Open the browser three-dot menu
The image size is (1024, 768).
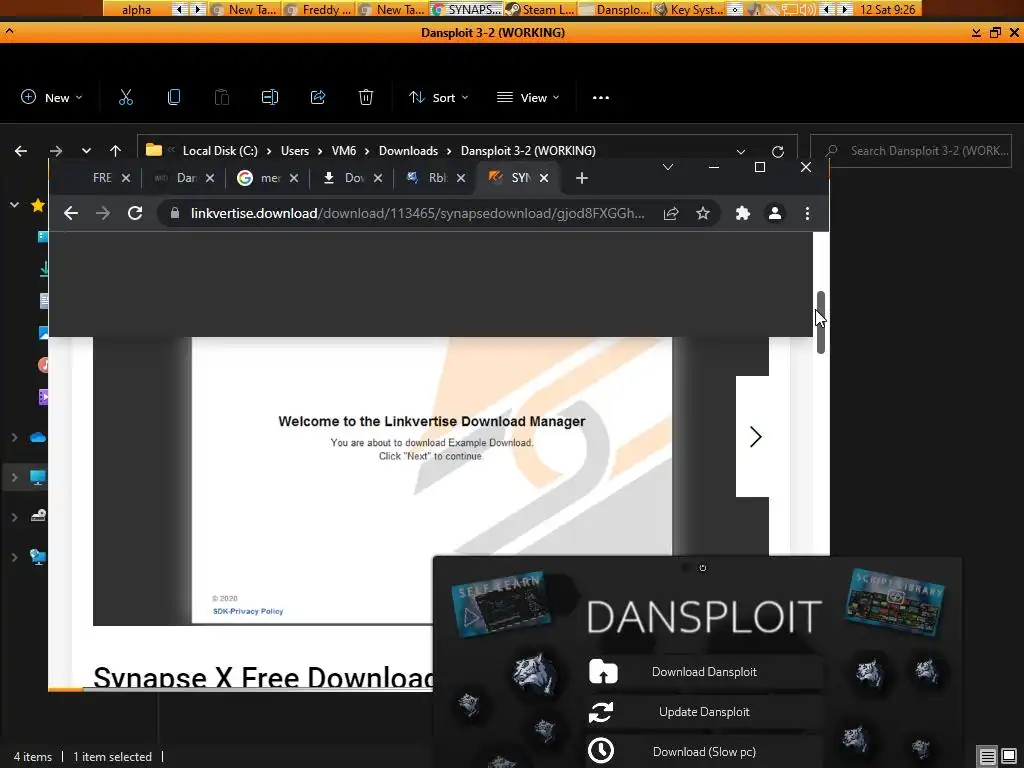point(807,213)
